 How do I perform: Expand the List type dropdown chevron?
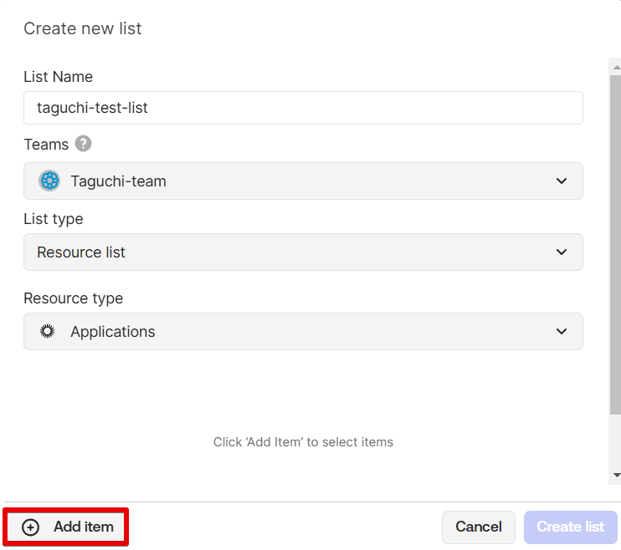click(x=560, y=253)
